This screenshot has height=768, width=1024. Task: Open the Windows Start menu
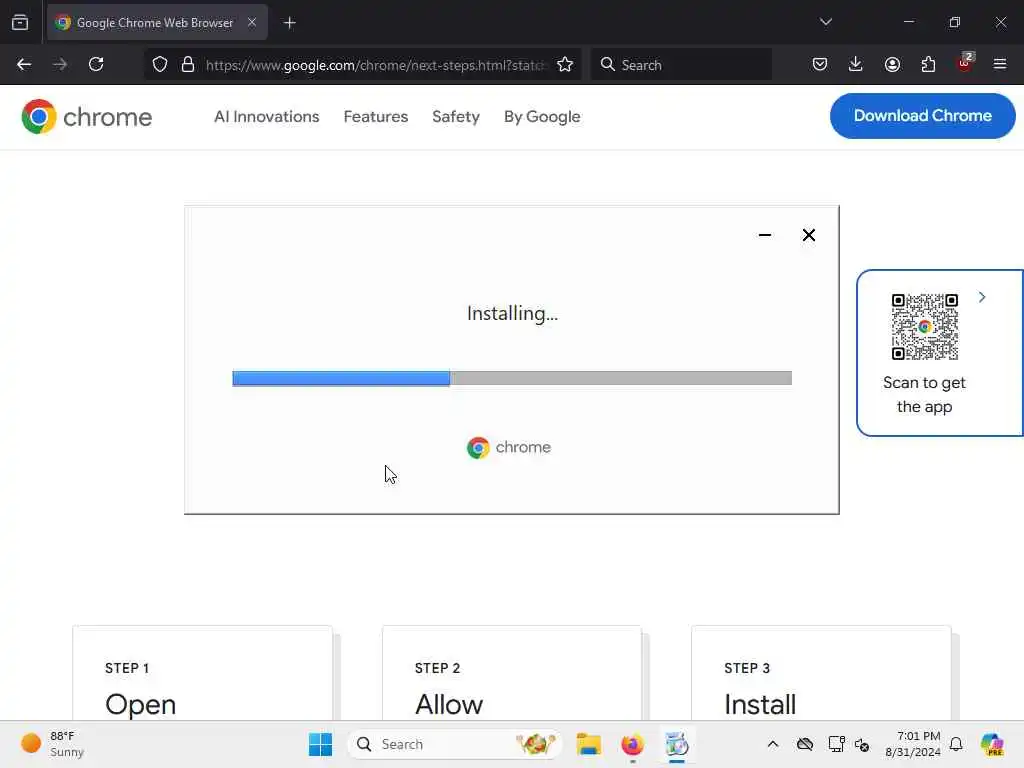click(x=320, y=744)
